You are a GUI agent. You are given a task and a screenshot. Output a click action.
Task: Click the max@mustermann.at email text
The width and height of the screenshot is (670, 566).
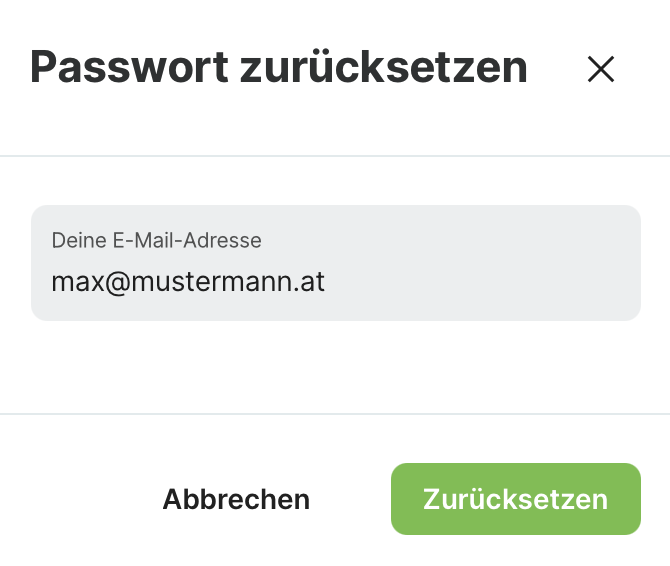tap(188, 282)
